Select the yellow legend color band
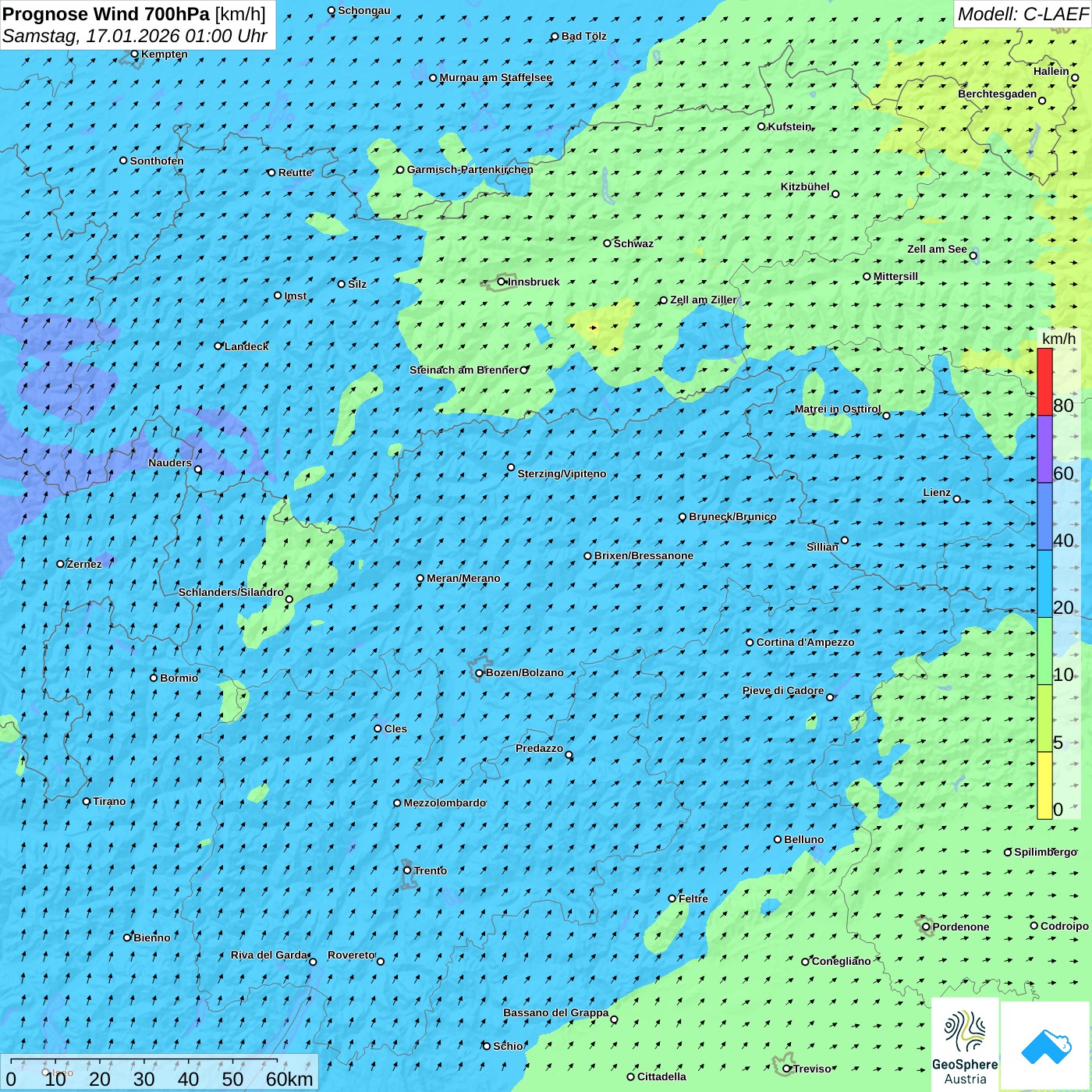This screenshot has width=1092, height=1092. tap(1044, 785)
